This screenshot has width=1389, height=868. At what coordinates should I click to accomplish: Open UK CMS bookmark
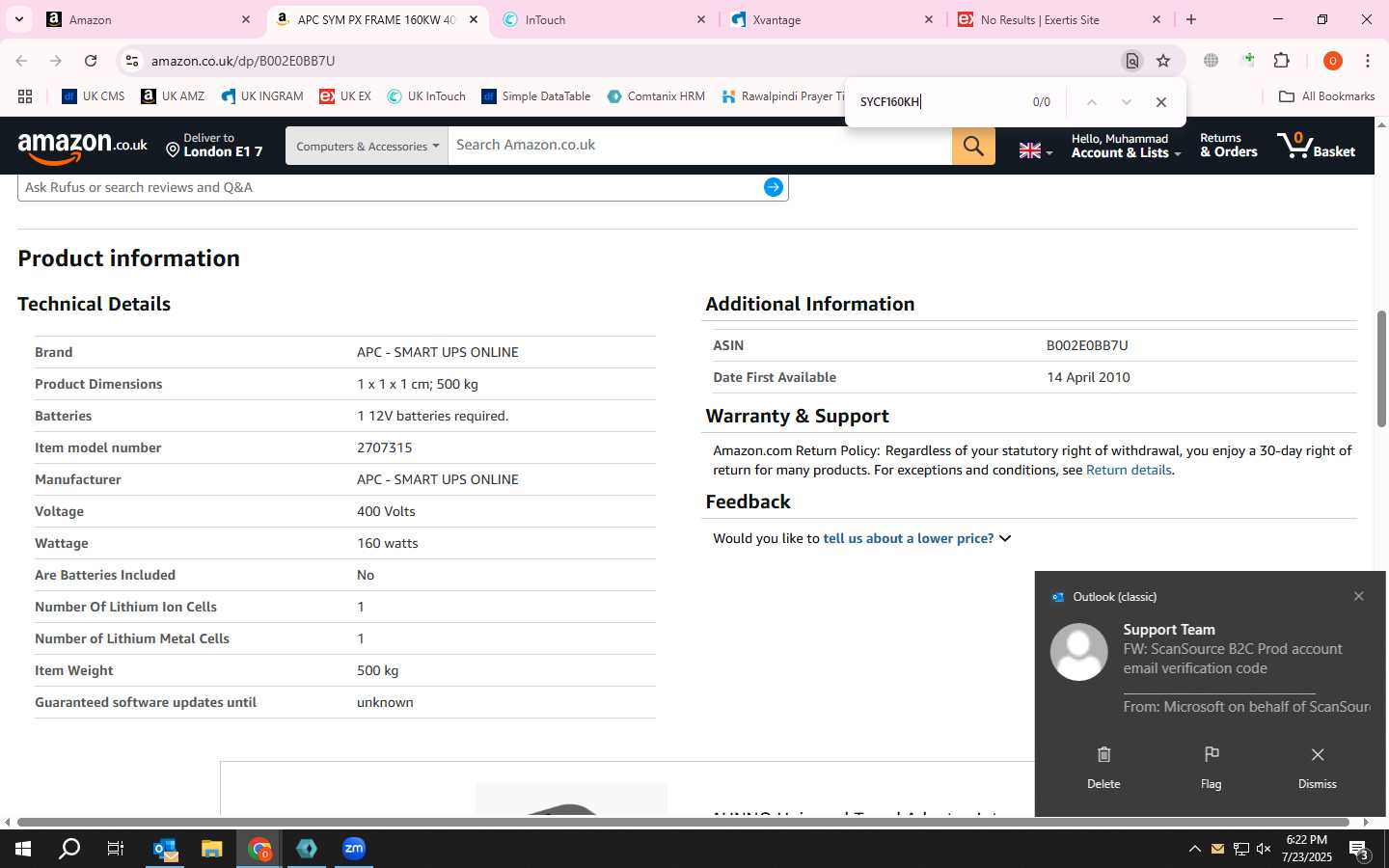point(93,96)
